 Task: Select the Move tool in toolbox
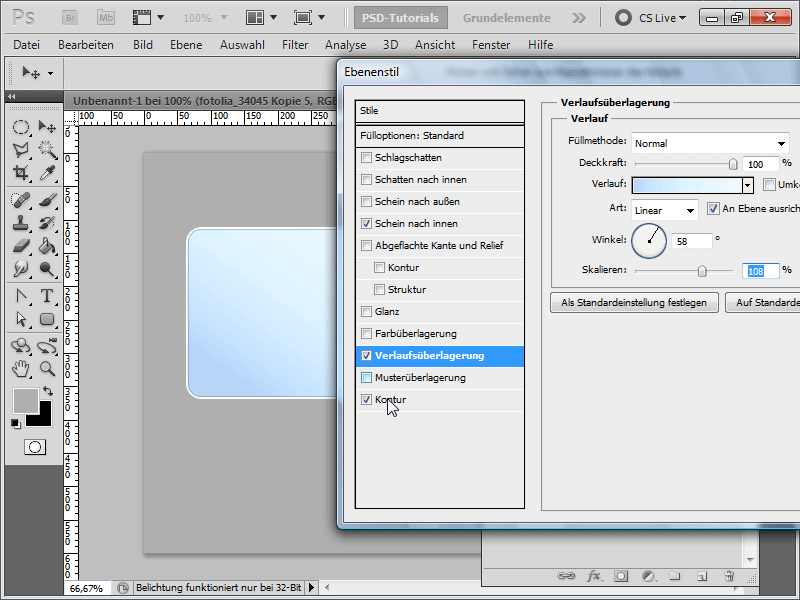point(47,127)
